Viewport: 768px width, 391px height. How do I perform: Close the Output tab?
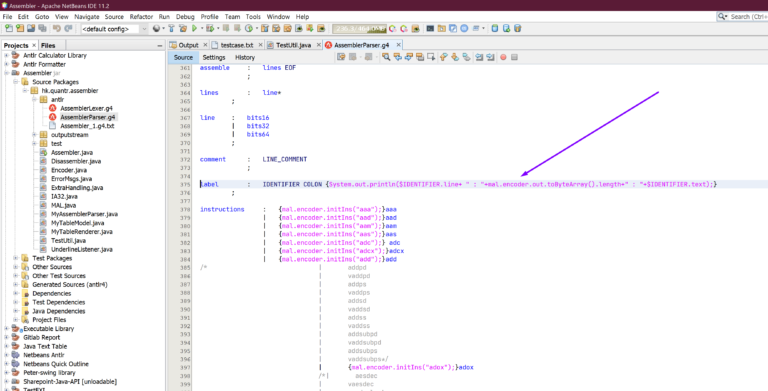tap(206, 45)
